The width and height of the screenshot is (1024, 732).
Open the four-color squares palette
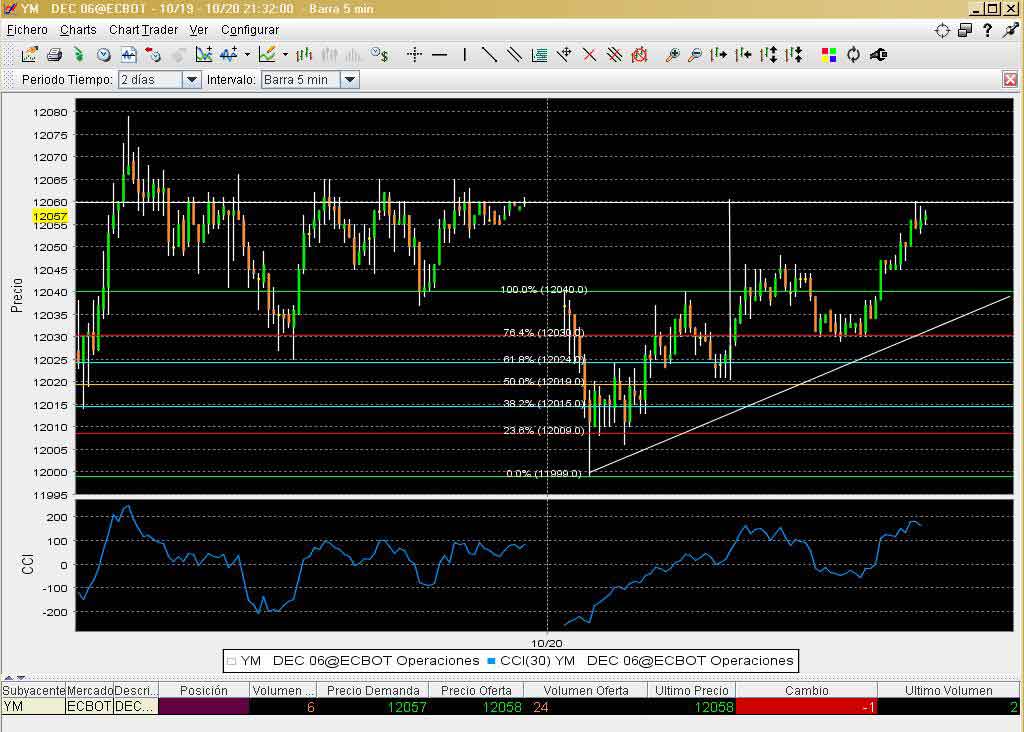829,55
